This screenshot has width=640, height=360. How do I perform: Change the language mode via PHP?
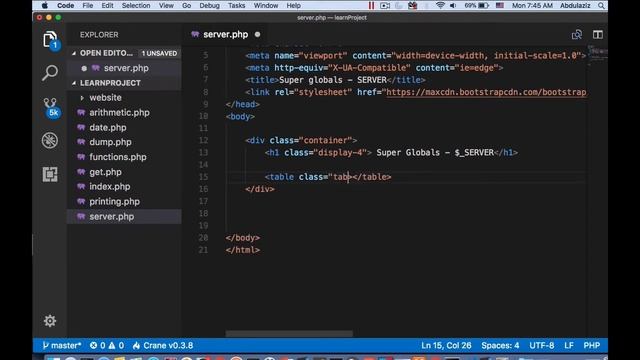coord(591,345)
